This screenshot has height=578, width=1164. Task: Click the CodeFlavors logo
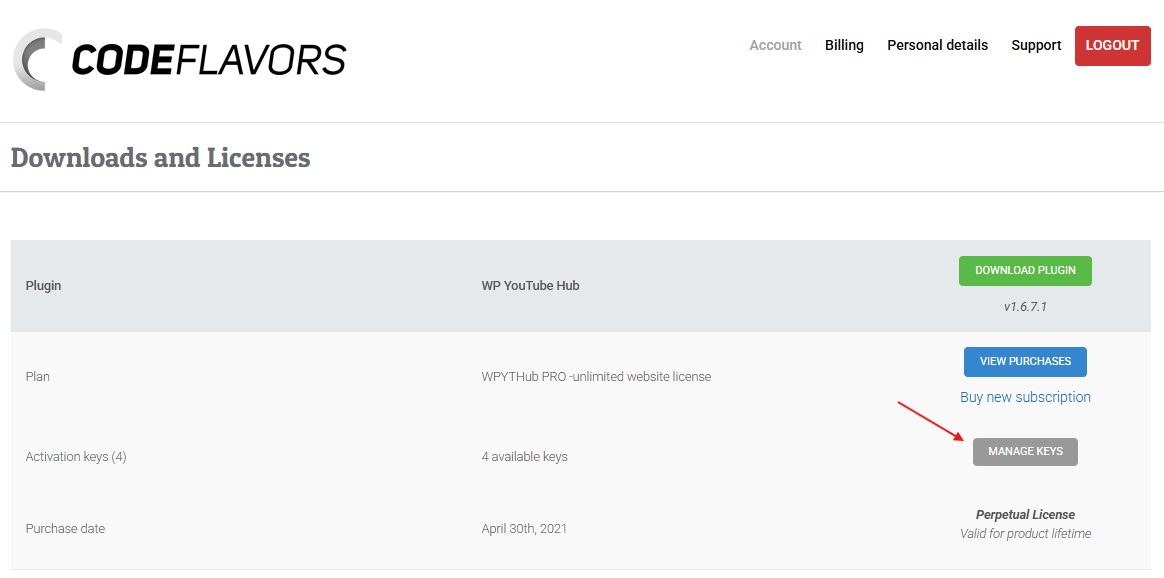tap(180, 59)
